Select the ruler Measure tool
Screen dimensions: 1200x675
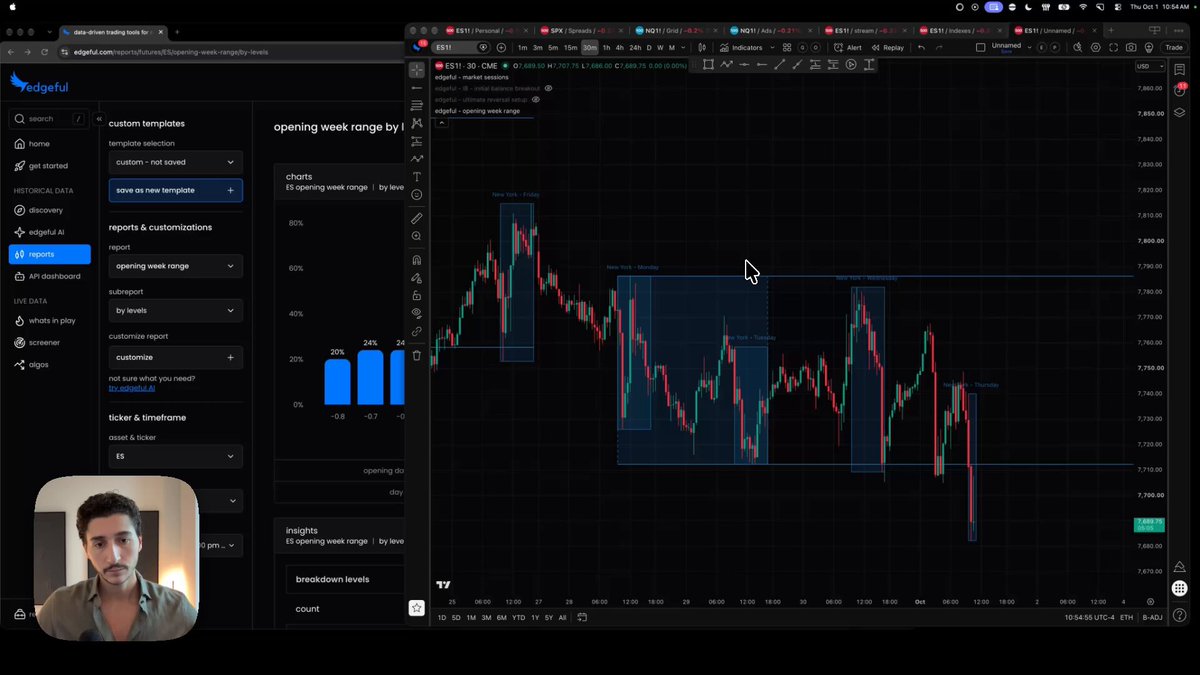(417, 218)
